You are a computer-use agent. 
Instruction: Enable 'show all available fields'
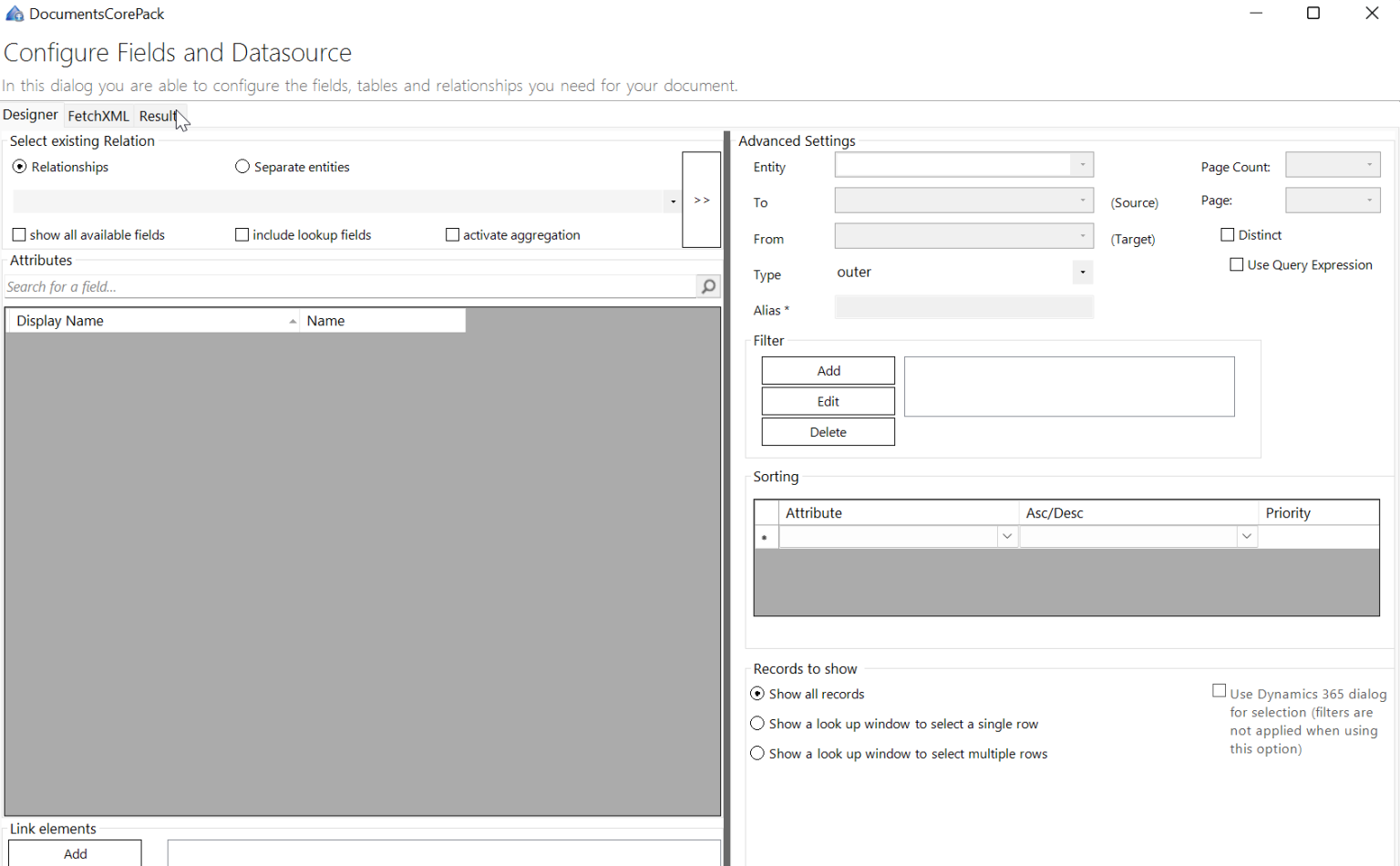click(19, 234)
